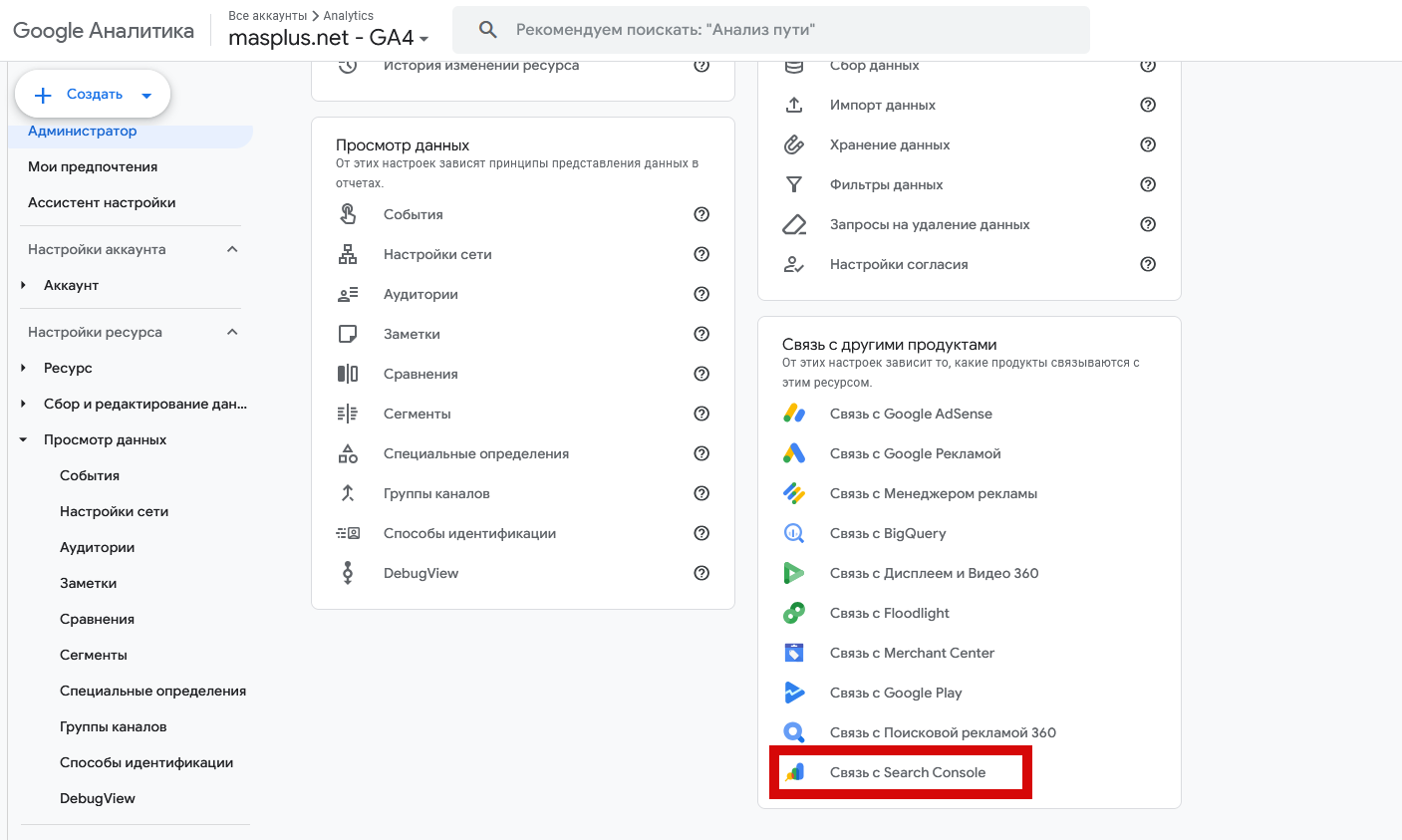Click the Все аккаунты breadcrumb
Screen dimensions: 1402x840
point(267,16)
